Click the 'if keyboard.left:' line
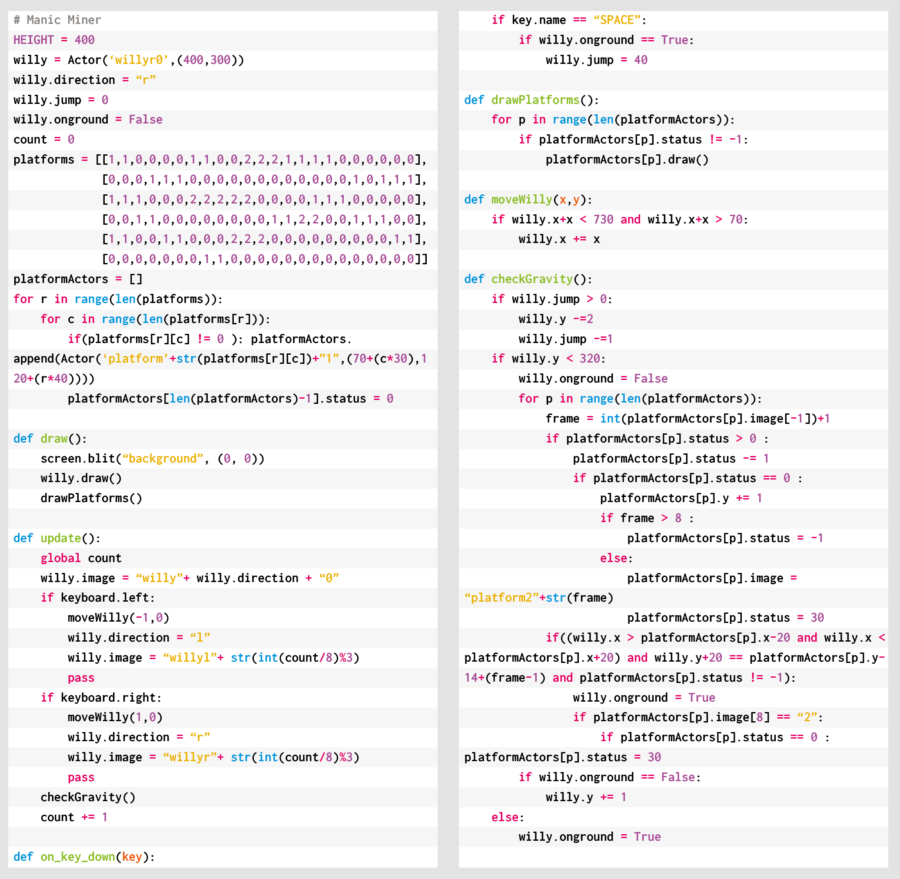This screenshot has width=900, height=879. click(x=98, y=598)
